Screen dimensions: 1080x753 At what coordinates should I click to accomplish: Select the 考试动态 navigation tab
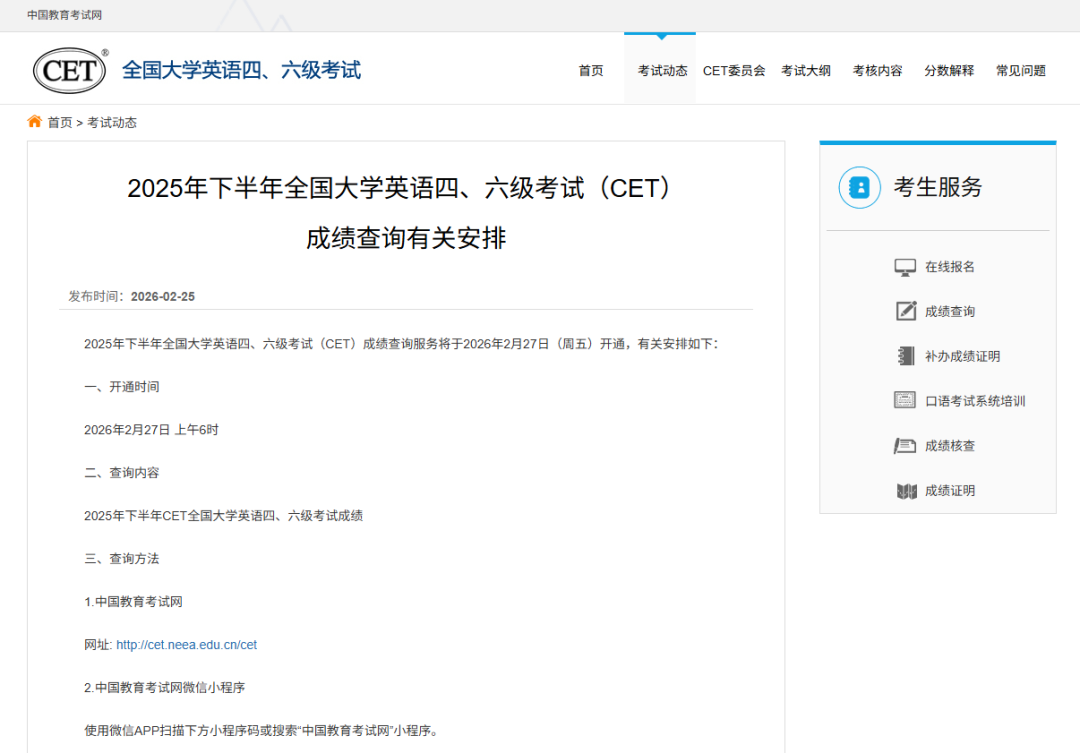click(662, 71)
